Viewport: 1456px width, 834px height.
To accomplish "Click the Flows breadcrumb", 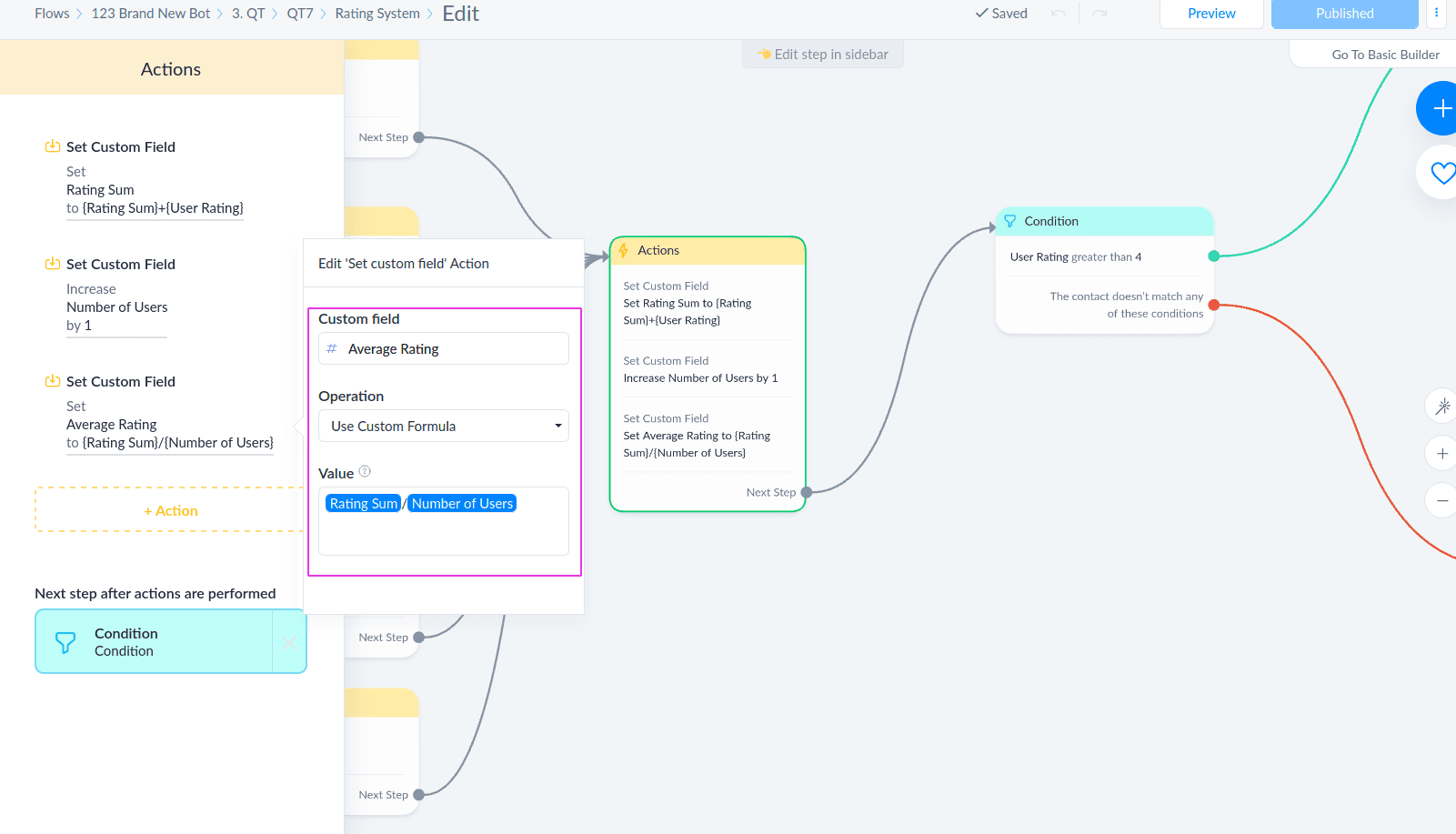I will point(51,13).
